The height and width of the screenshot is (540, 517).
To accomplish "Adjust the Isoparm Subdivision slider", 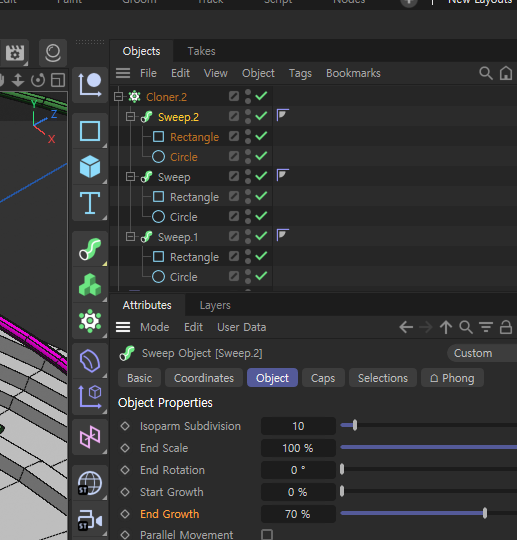I will click(355, 425).
